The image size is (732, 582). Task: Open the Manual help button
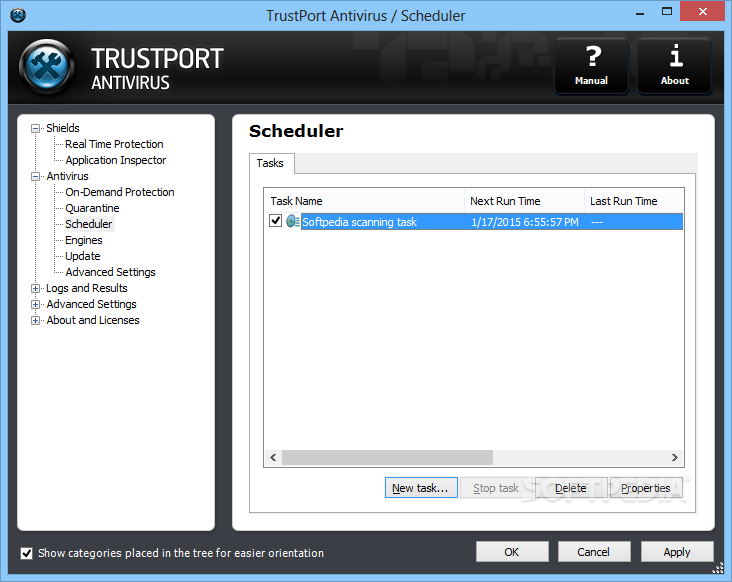tap(591, 66)
